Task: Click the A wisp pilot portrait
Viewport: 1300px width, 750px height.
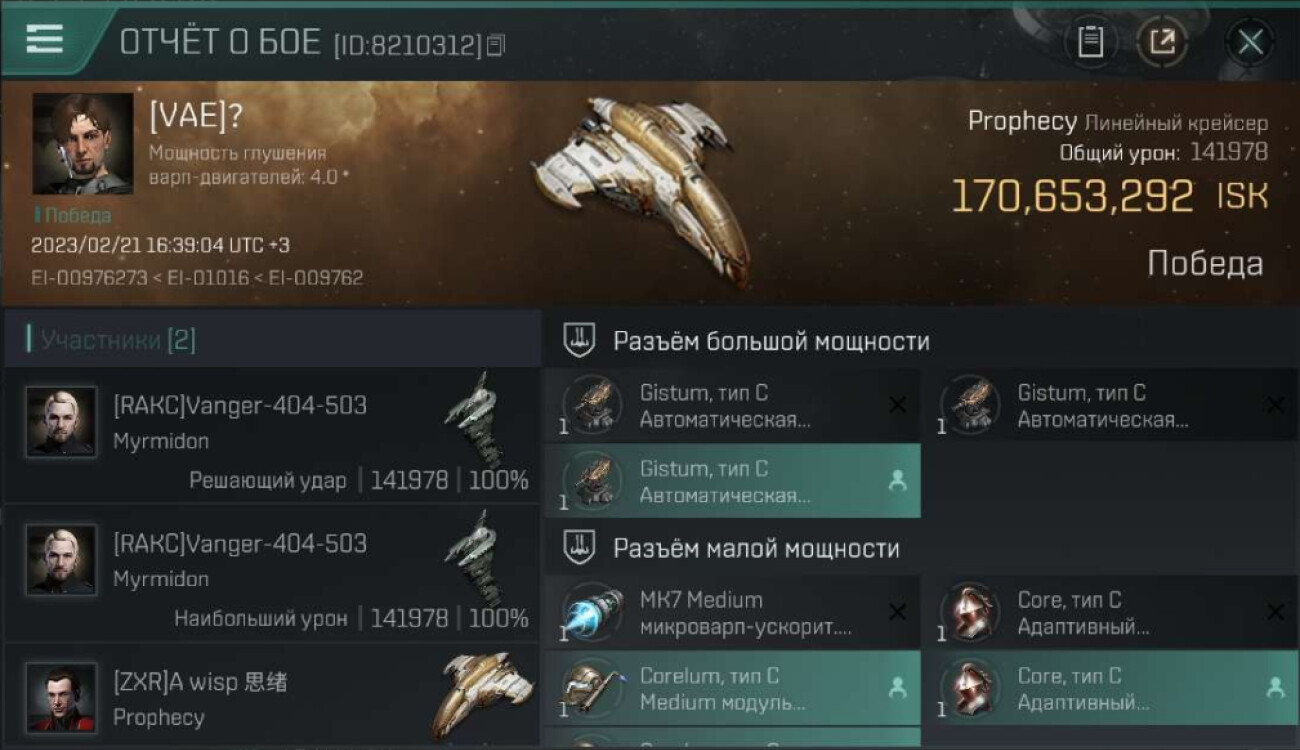Action: click(x=62, y=697)
